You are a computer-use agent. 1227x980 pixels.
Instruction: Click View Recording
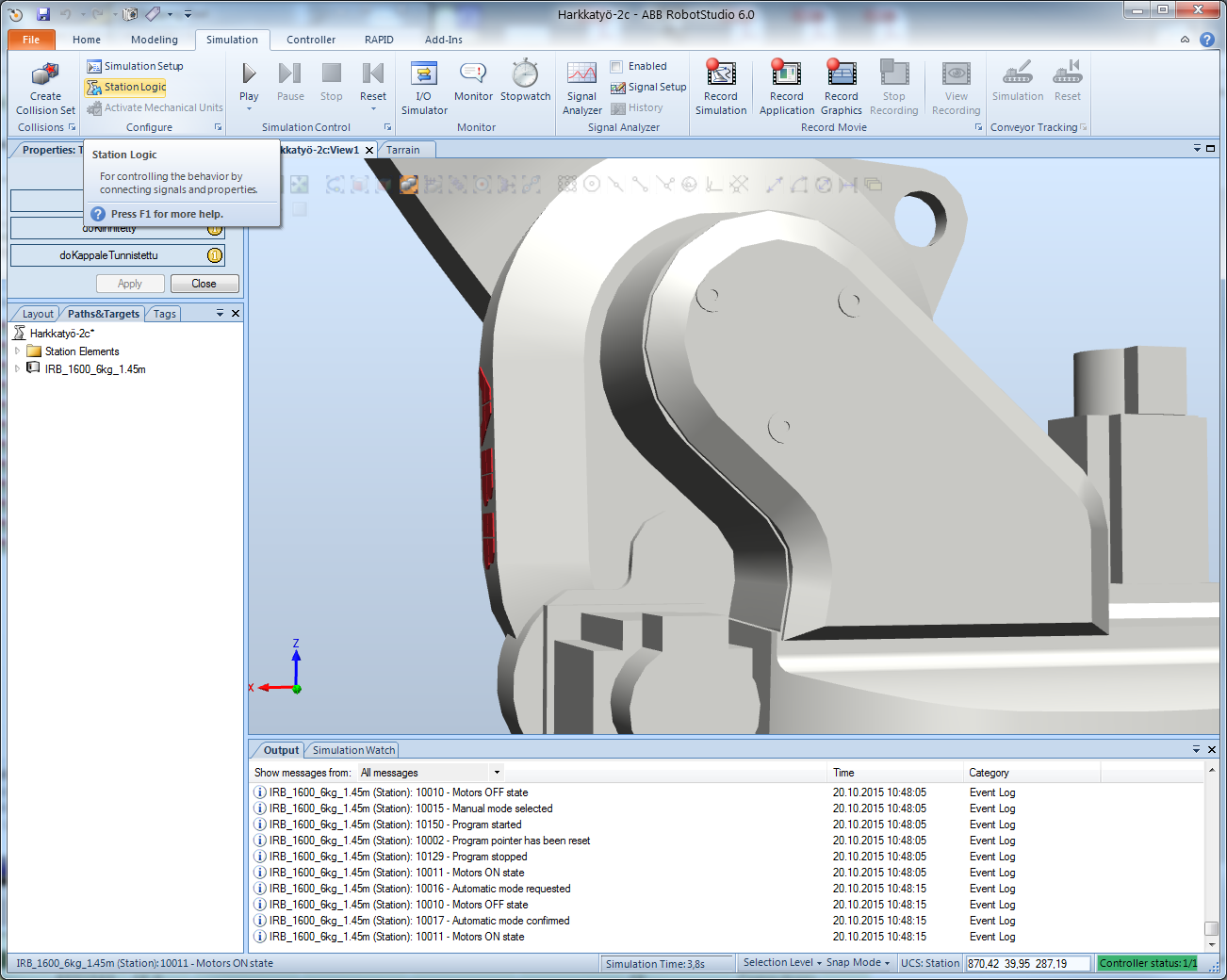click(x=956, y=89)
